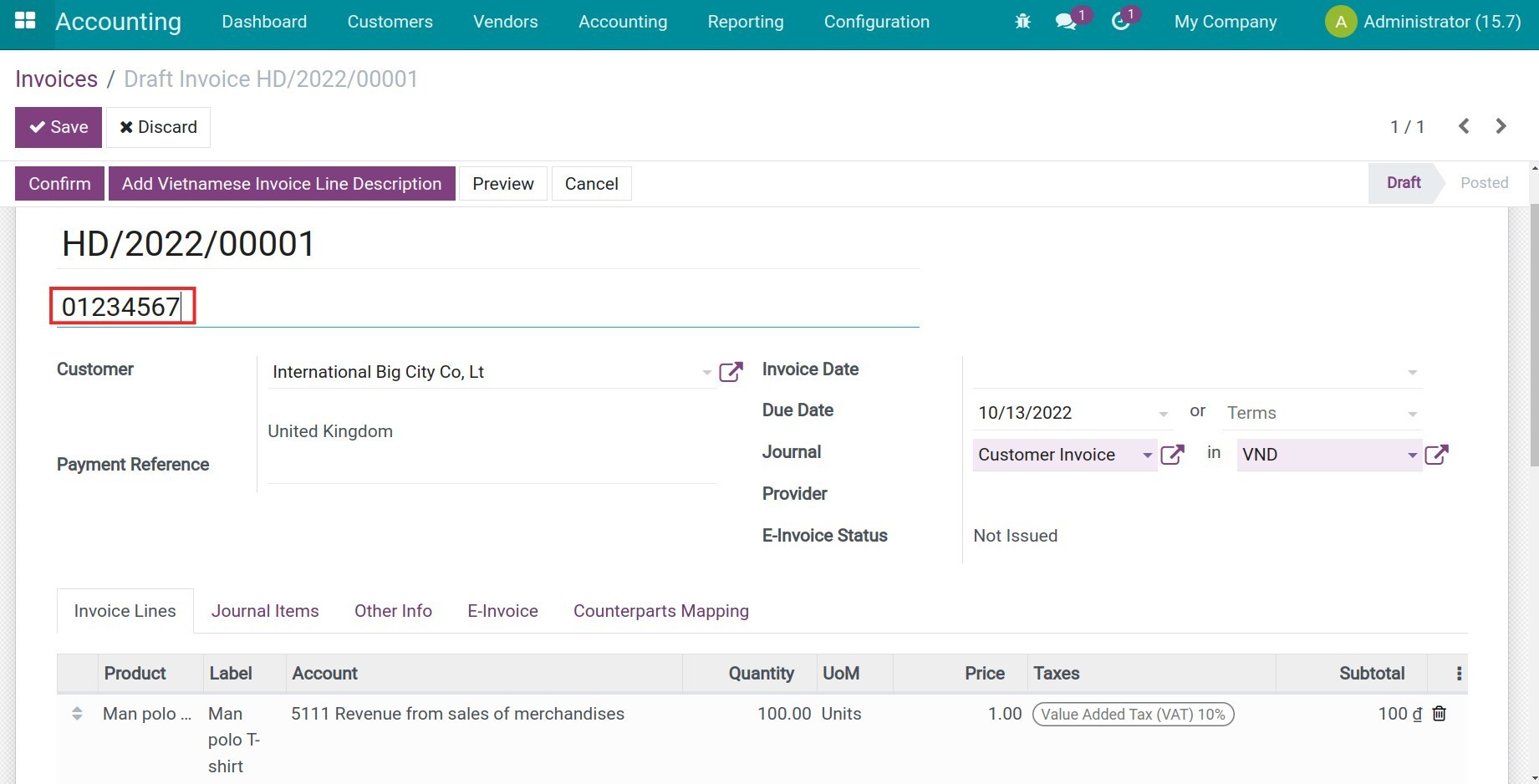Click the external link icon beside the customer name
This screenshot has width=1539, height=784.
pos(731,371)
